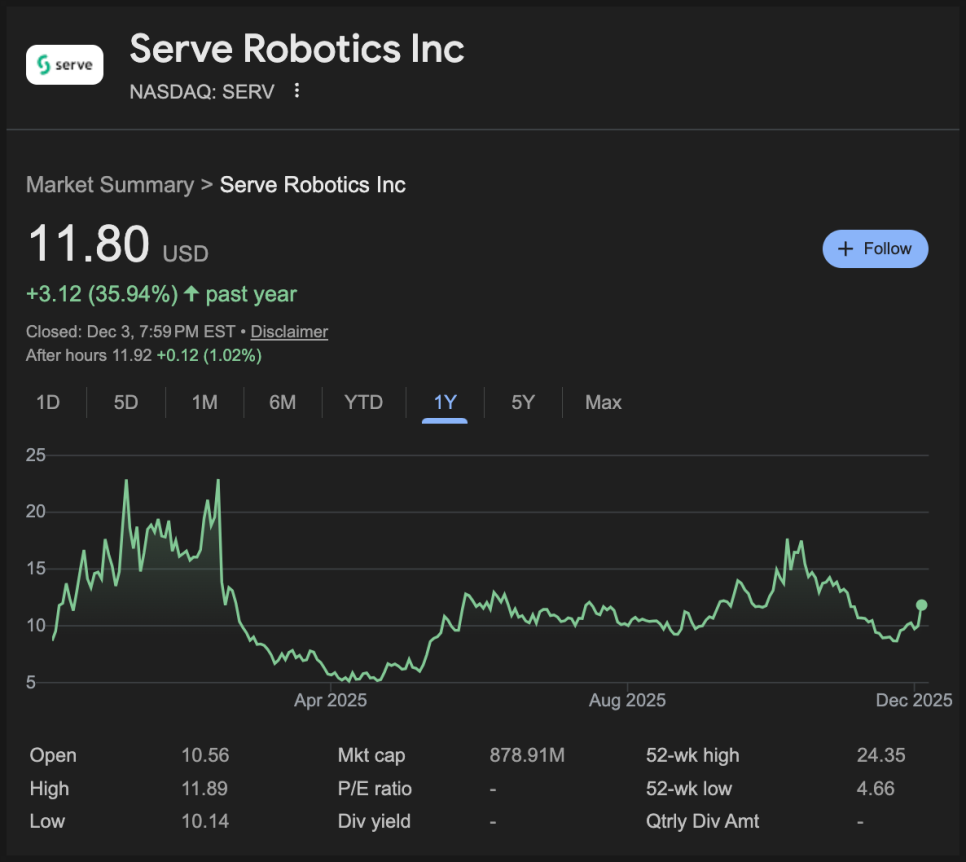Open the Disclaimer link
Image resolution: width=966 pixels, height=862 pixels.
coord(289,331)
